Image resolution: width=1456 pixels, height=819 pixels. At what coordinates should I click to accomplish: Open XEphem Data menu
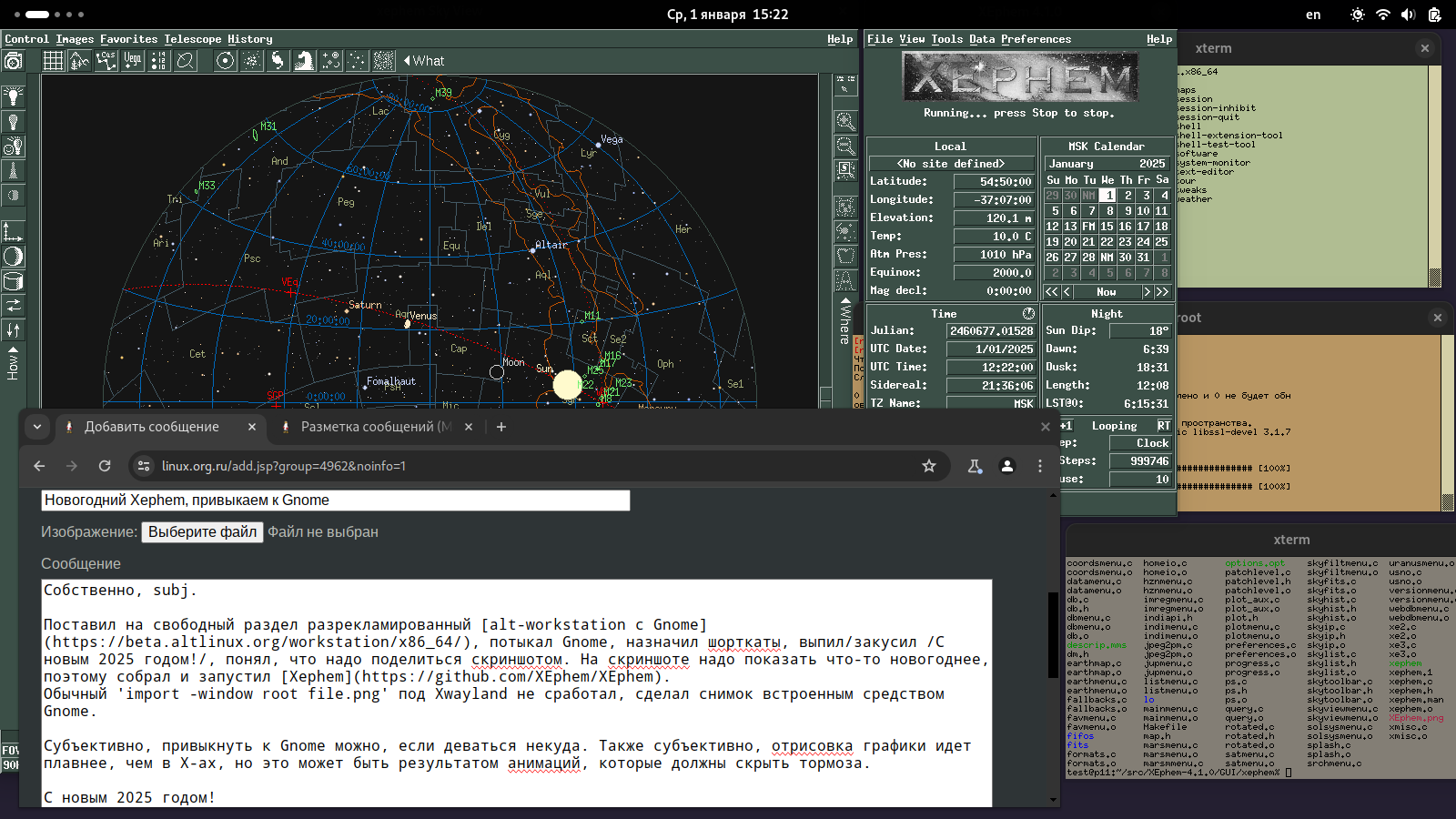982,39
